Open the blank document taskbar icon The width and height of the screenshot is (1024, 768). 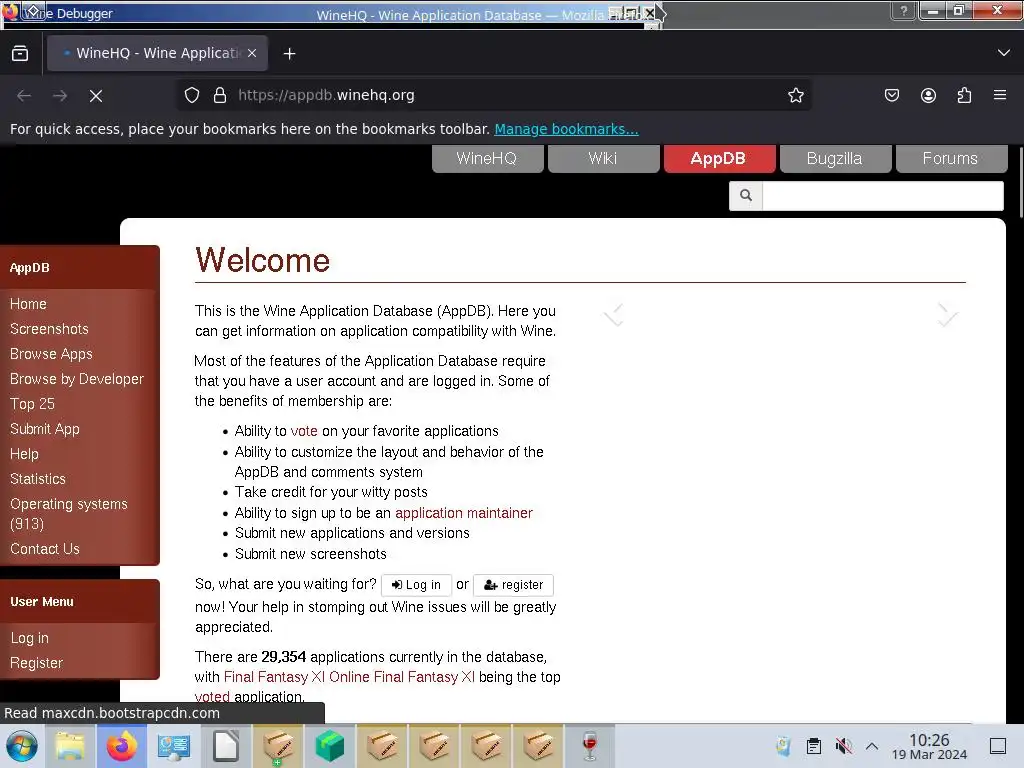(226, 746)
